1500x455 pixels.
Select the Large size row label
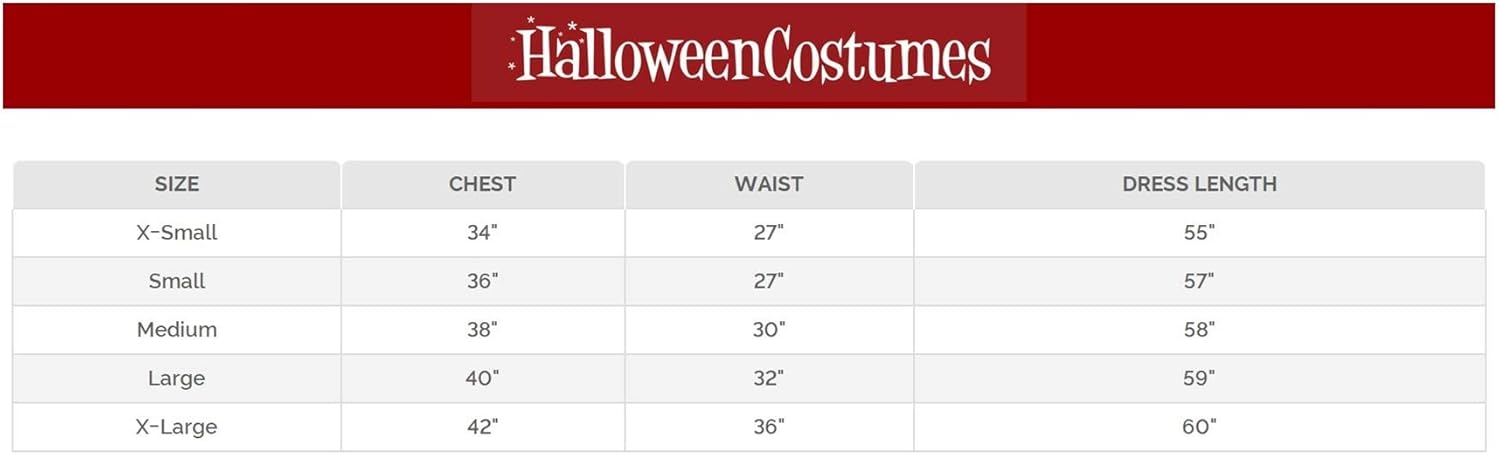(x=177, y=378)
